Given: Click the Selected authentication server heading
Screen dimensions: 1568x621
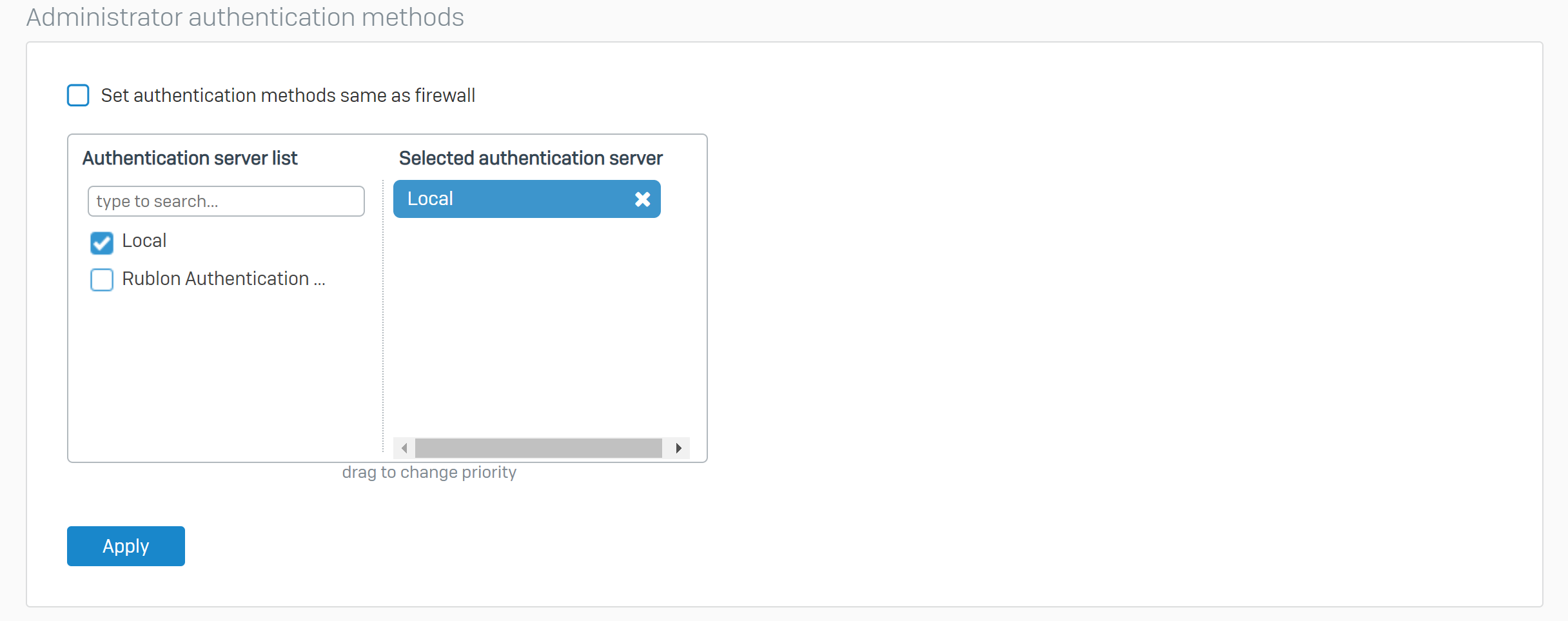Looking at the screenshot, I should (531, 158).
